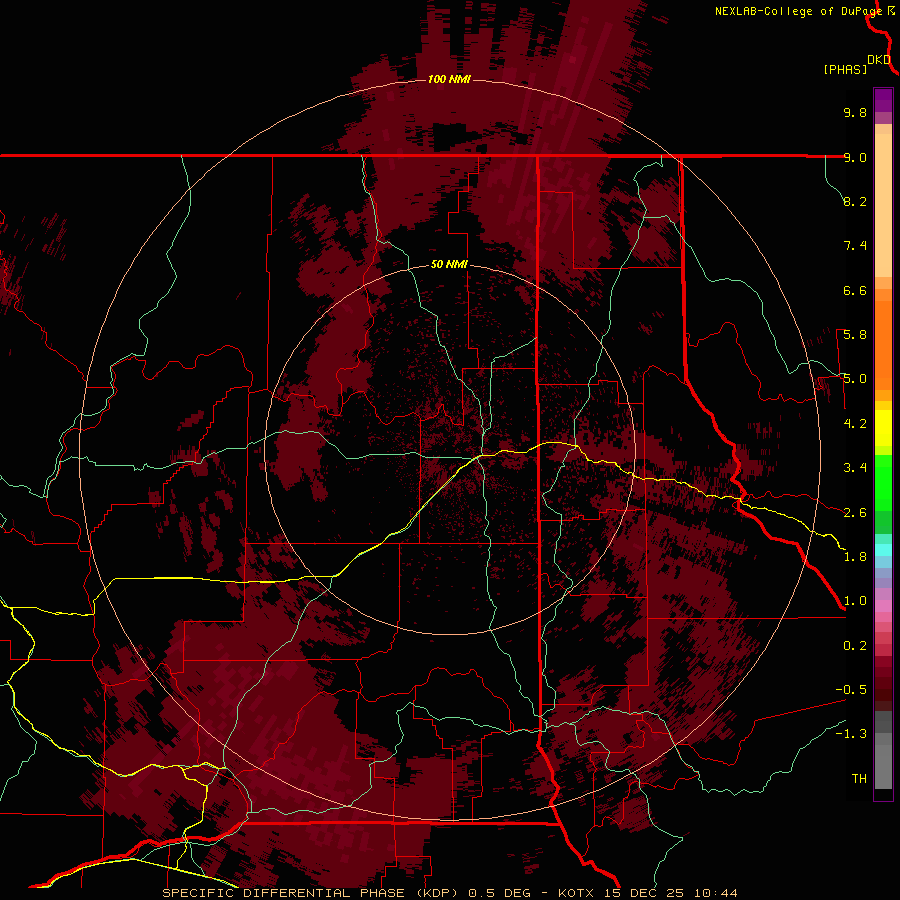Screen dimensions: 900x900
Task: Click the 7.4 color scale label
Action: point(855,246)
